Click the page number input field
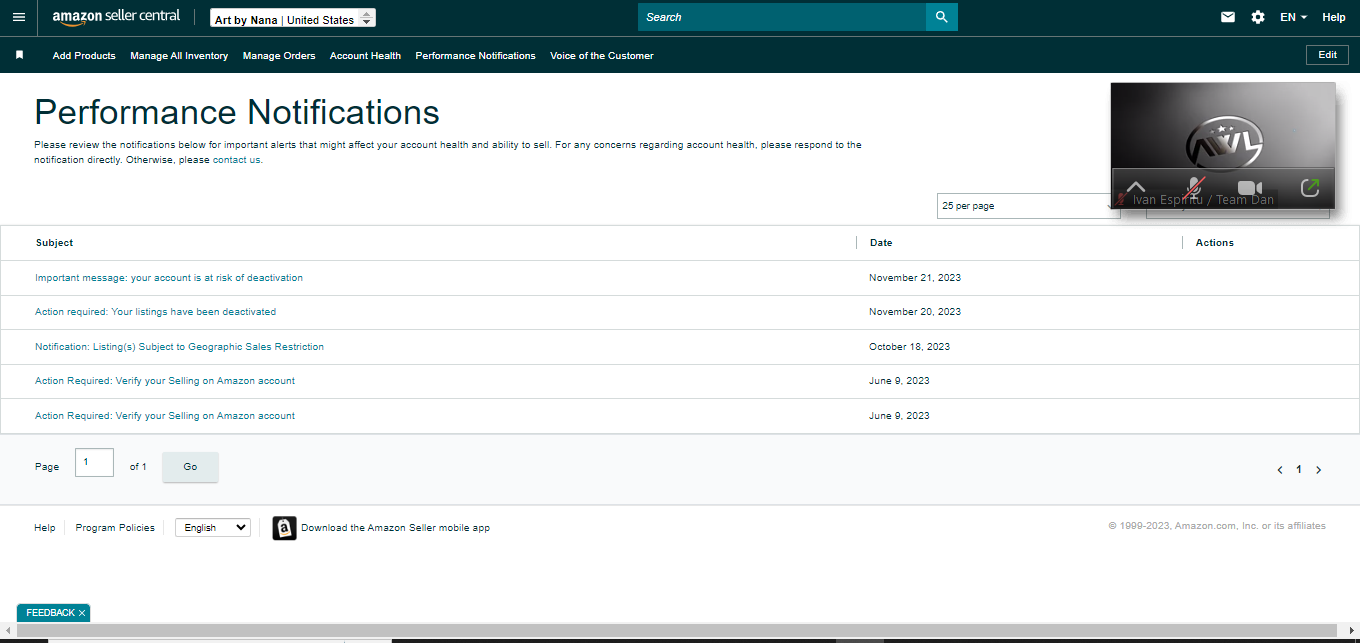 coord(94,462)
